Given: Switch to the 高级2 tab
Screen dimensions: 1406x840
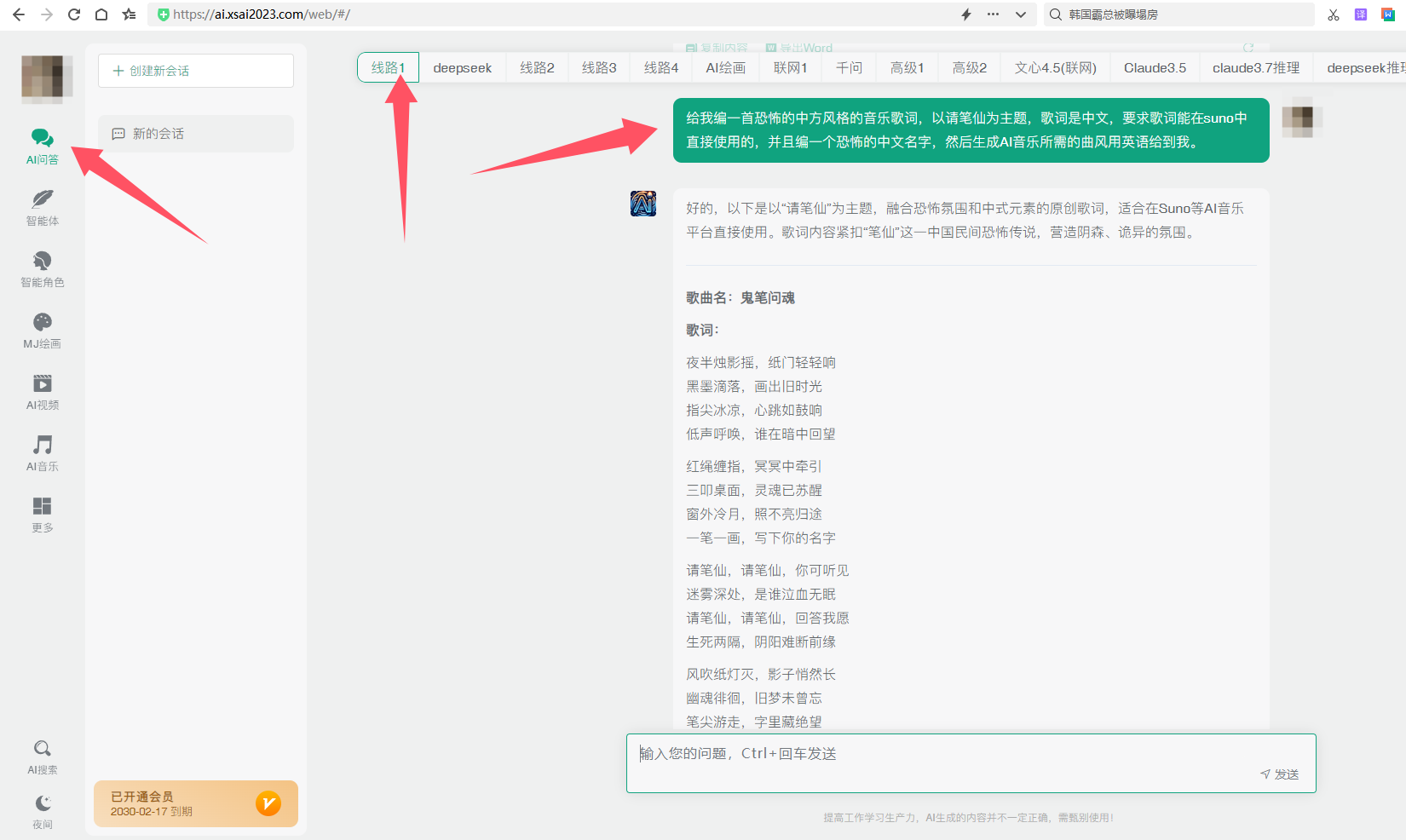Looking at the screenshot, I should tap(970, 67).
